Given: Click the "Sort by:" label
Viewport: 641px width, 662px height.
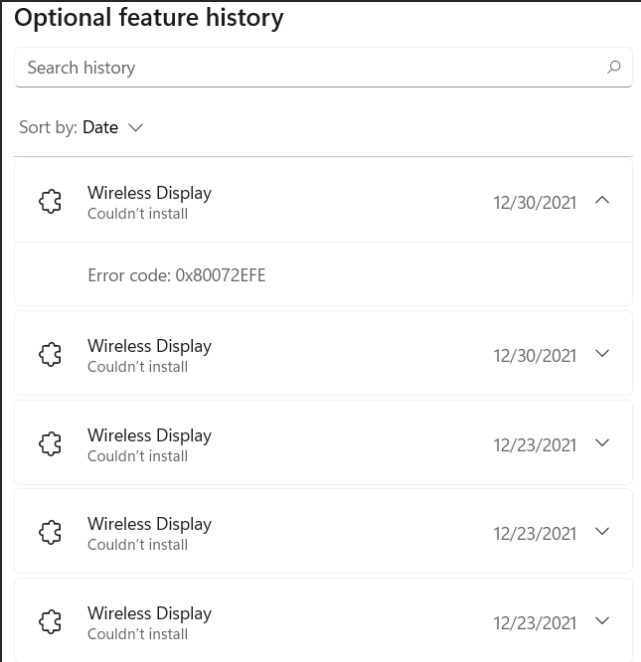Looking at the screenshot, I should pyautogui.click(x=47, y=128).
